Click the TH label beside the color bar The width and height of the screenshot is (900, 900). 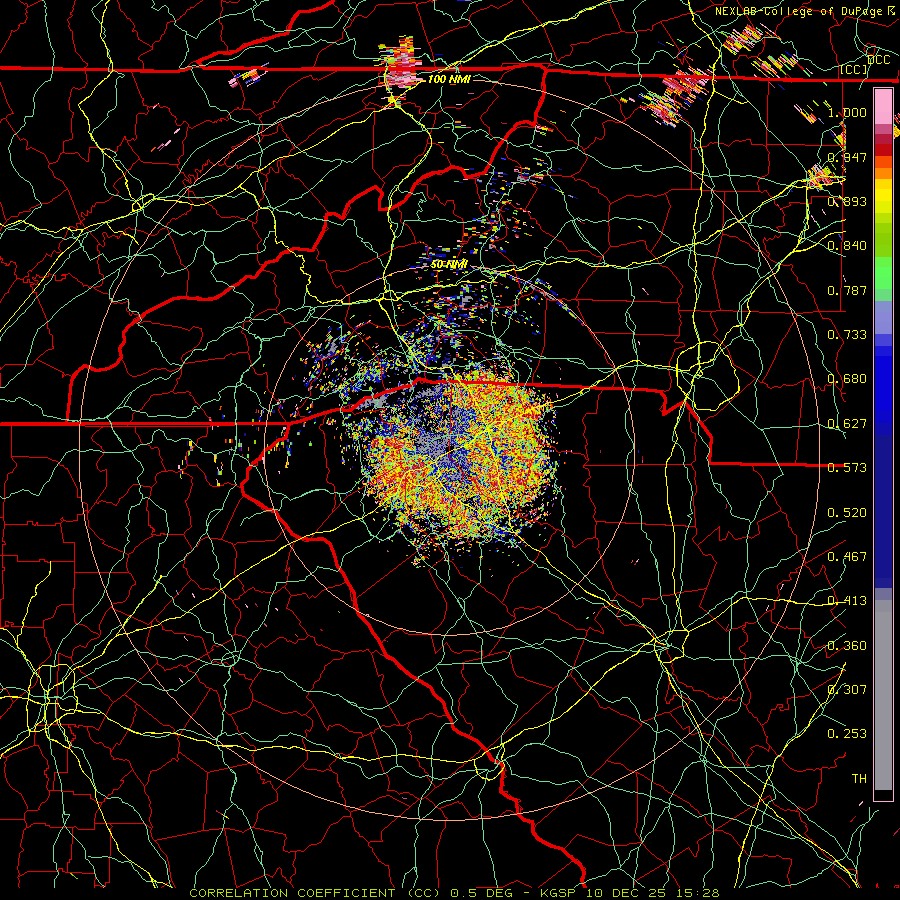pyautogui.click(x=859, y=779)
